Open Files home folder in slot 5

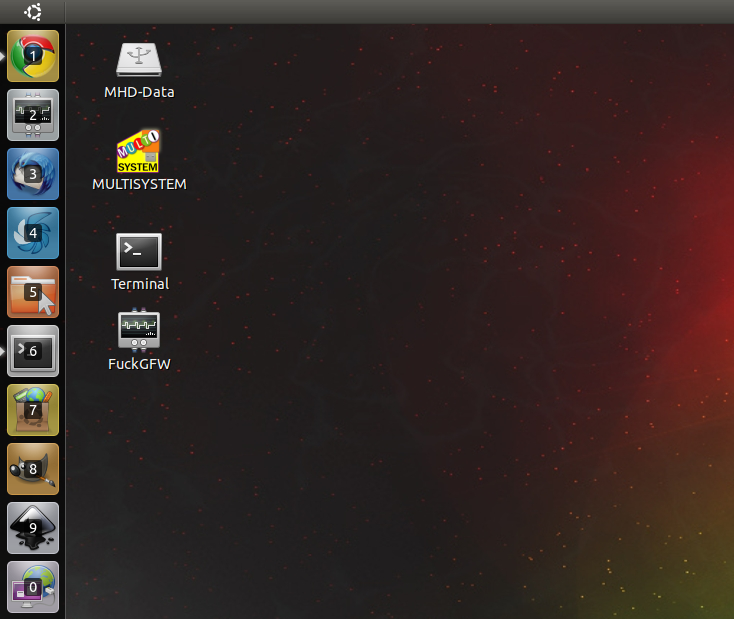pyautogui.click(x=33, y=292)
